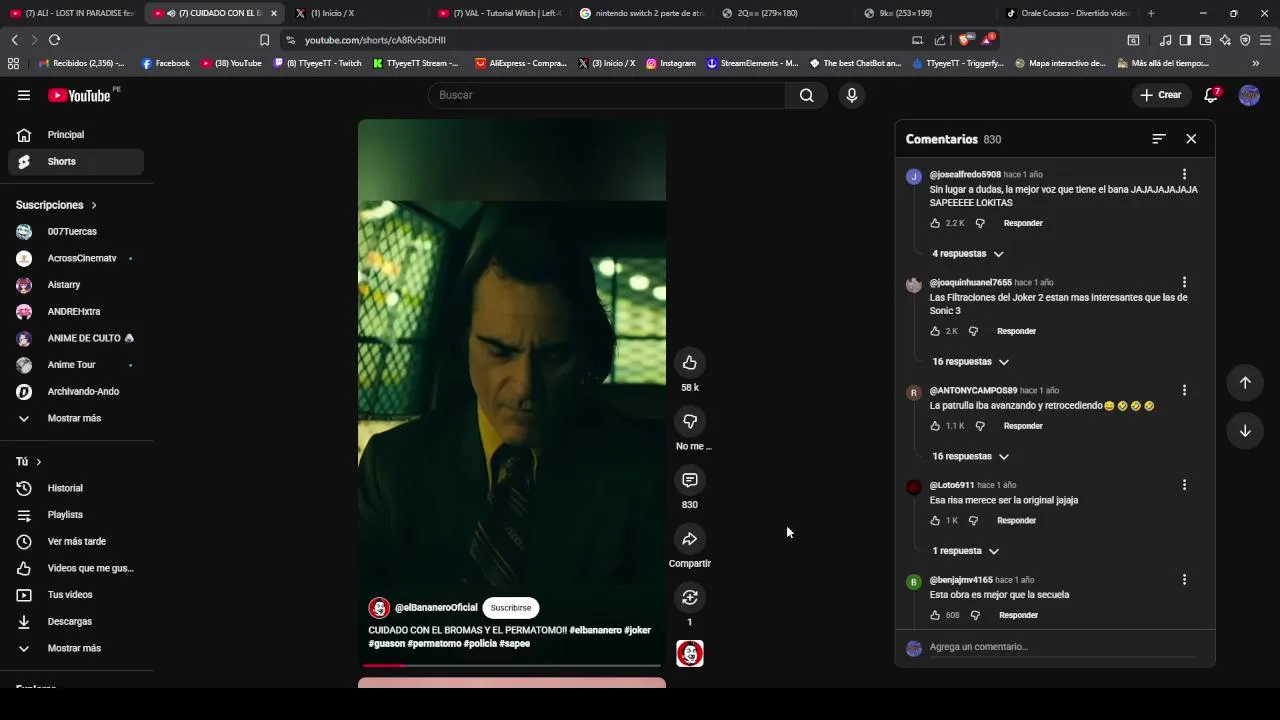The width and height of the screenshot is (1280, 720).
Task: Like @benjajmv4165's comment
Action: click(x=935, y=615)
